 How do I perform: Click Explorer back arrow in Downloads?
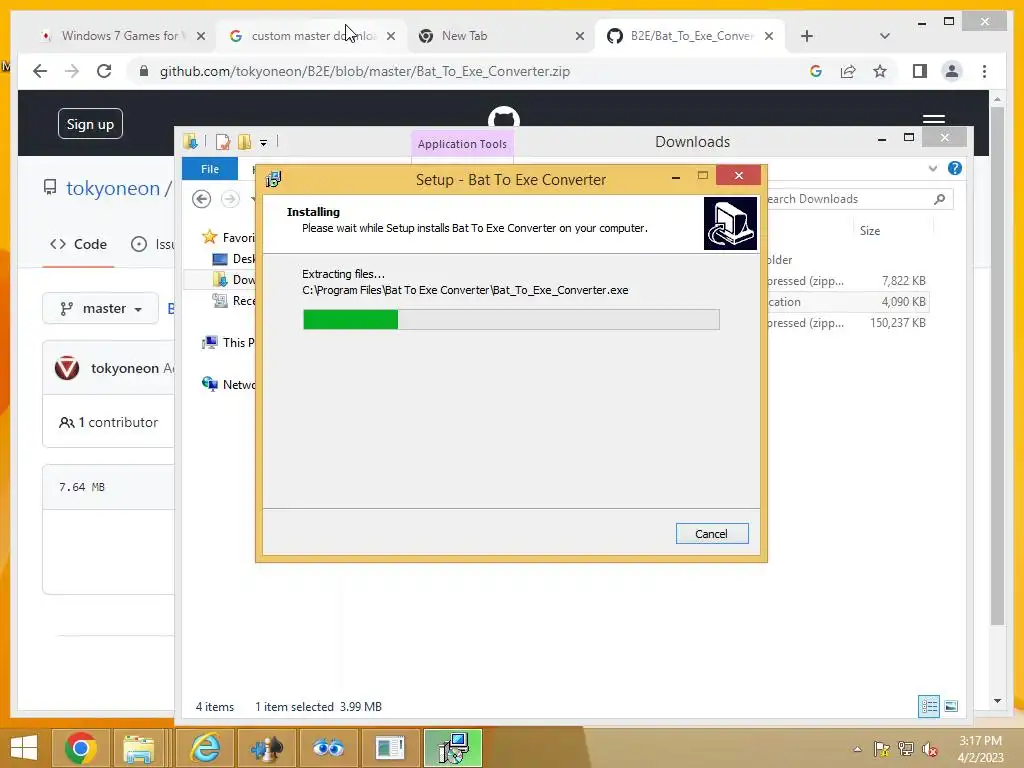click(x=202, y=199)
